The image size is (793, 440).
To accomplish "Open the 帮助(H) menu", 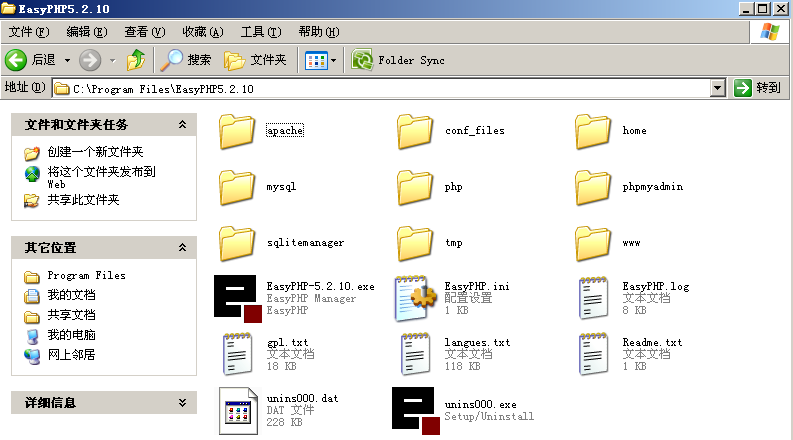I will click(319, 32).
